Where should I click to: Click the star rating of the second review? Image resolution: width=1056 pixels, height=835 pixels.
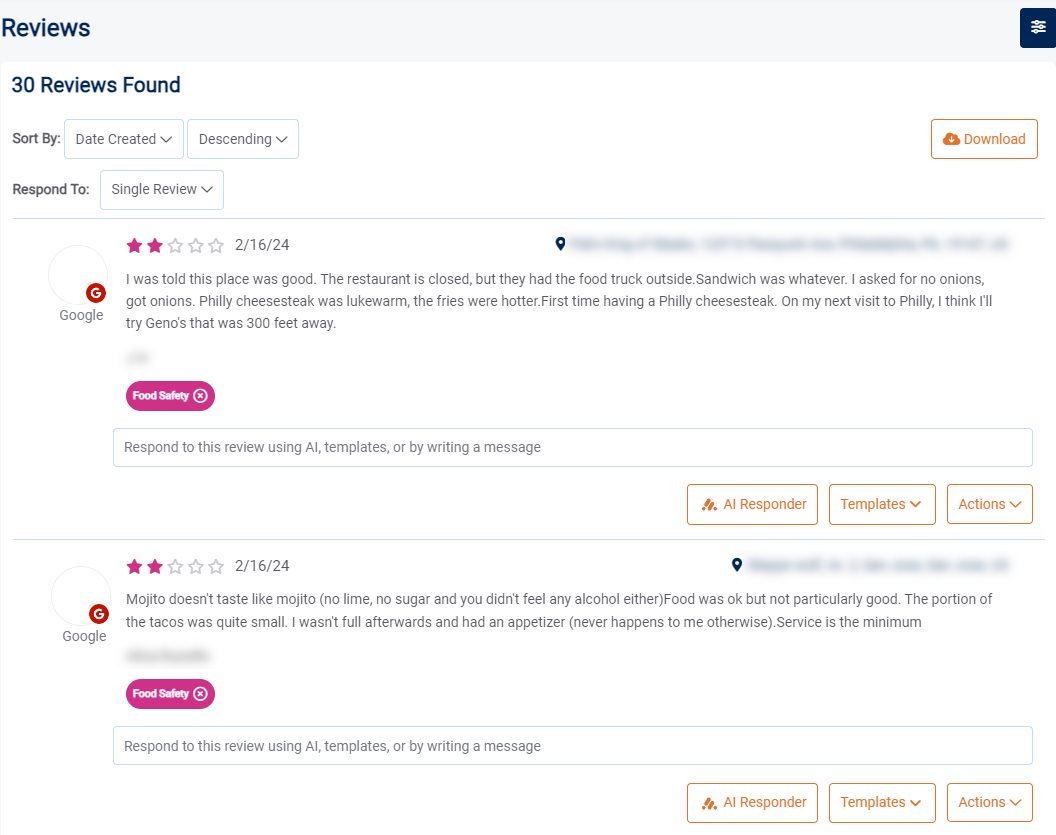click(175, 566)
